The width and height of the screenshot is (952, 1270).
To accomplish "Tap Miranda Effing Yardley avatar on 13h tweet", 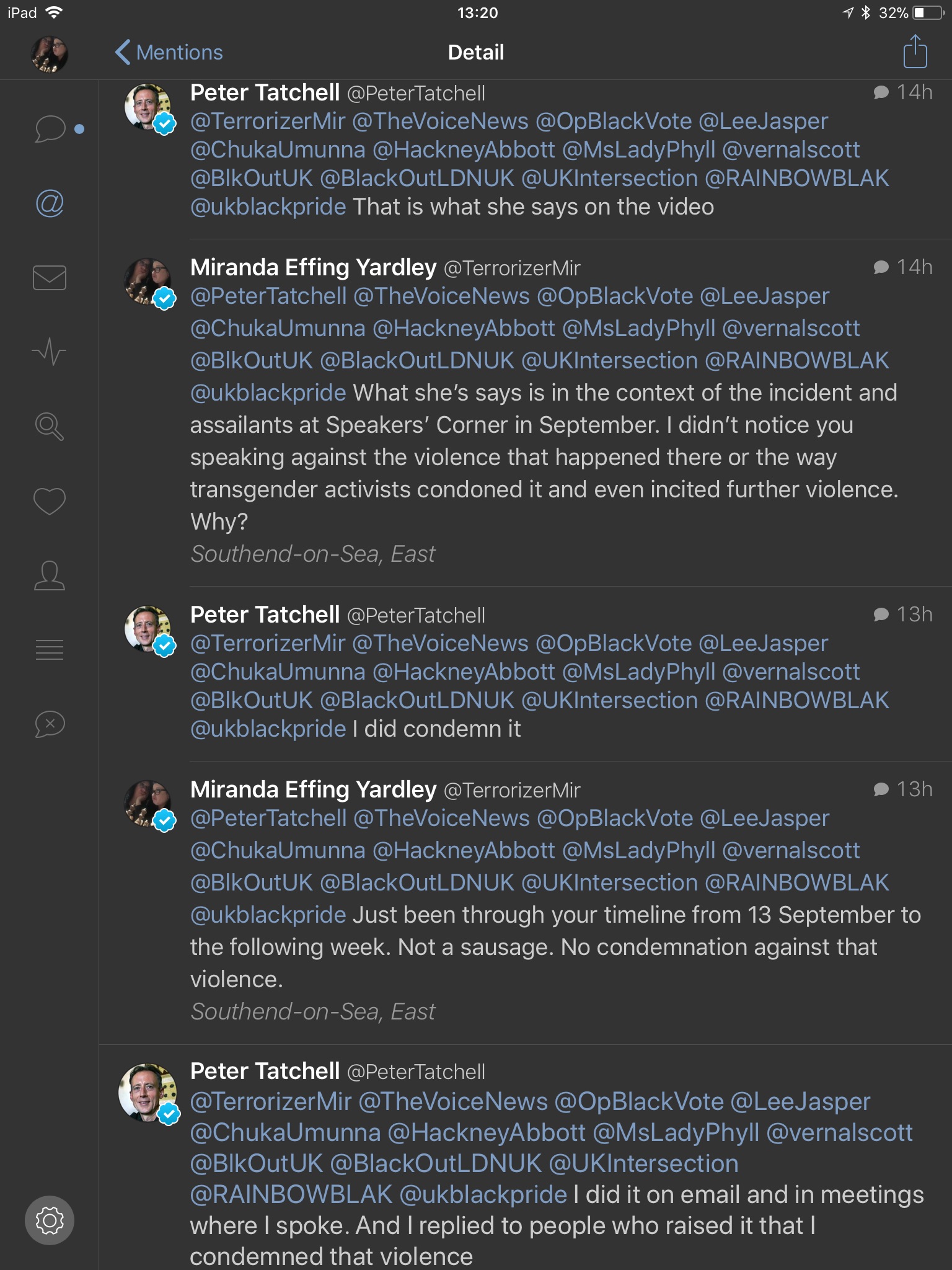I will 148,804.
